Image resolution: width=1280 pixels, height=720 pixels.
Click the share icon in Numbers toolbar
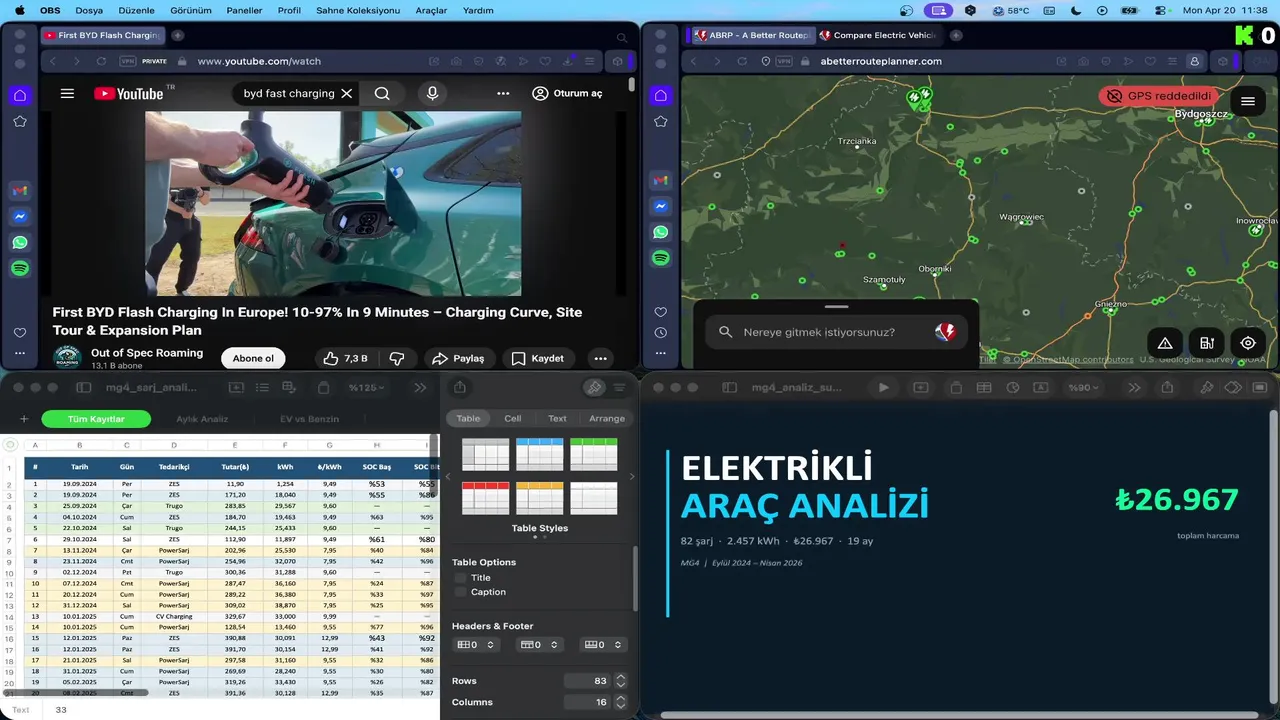(x=460, y=388)
